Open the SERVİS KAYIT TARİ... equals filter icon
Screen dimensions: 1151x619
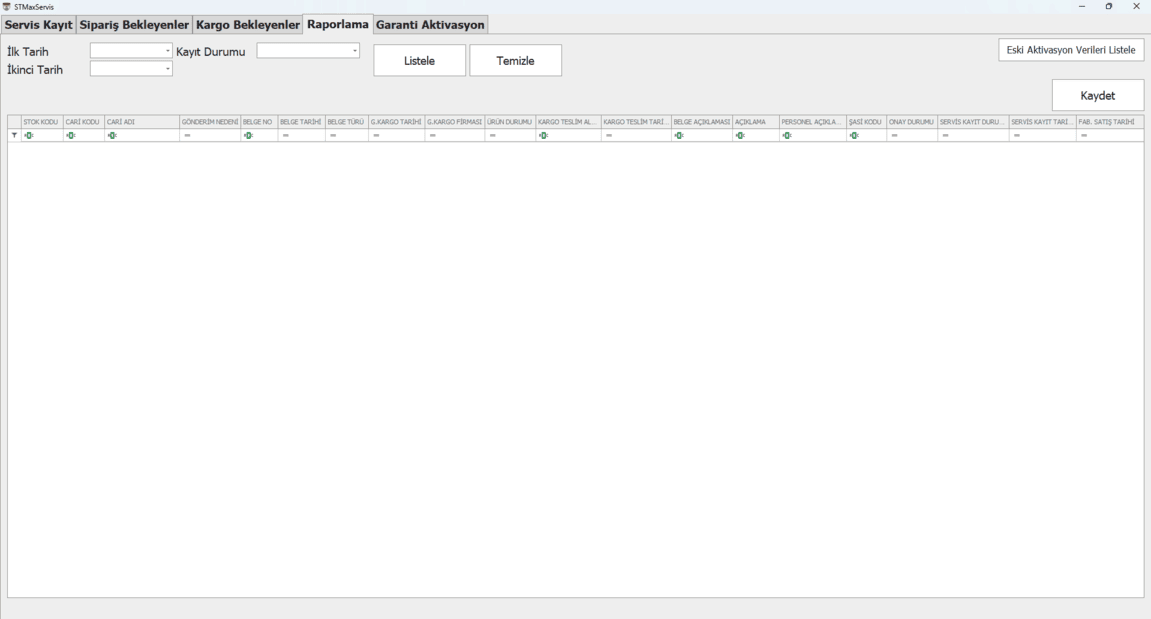(x=1017, y=135)
